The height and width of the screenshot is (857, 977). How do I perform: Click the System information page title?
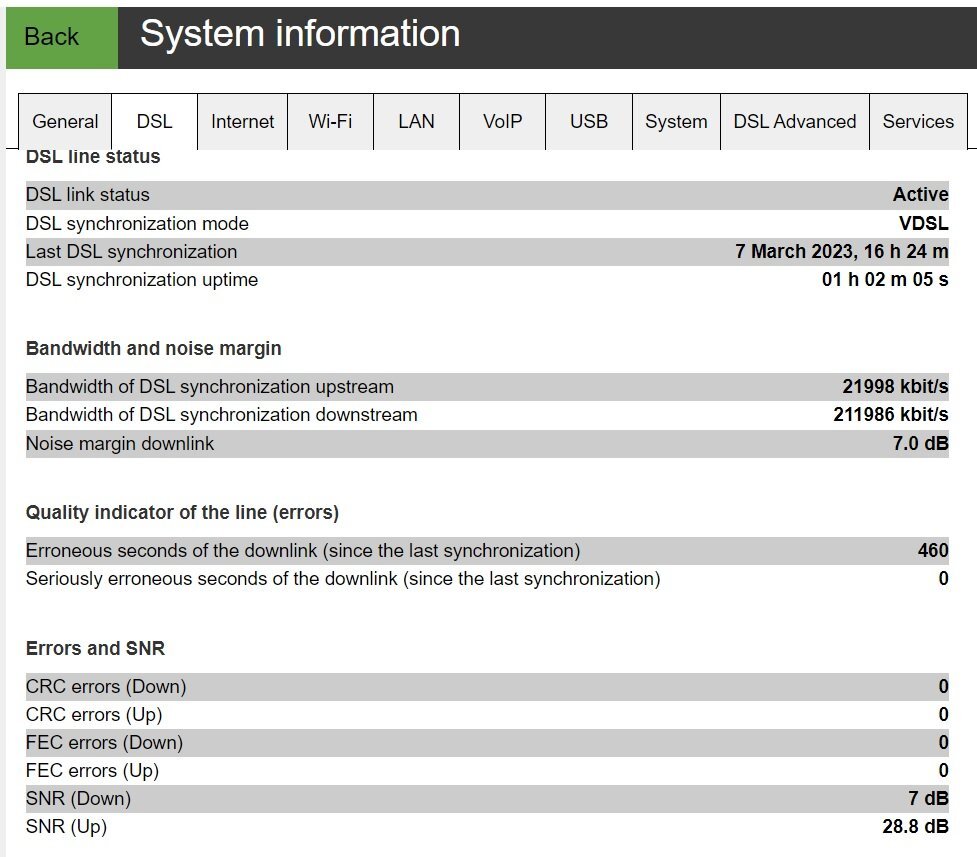pyautogui.click(x=300, y=34)
